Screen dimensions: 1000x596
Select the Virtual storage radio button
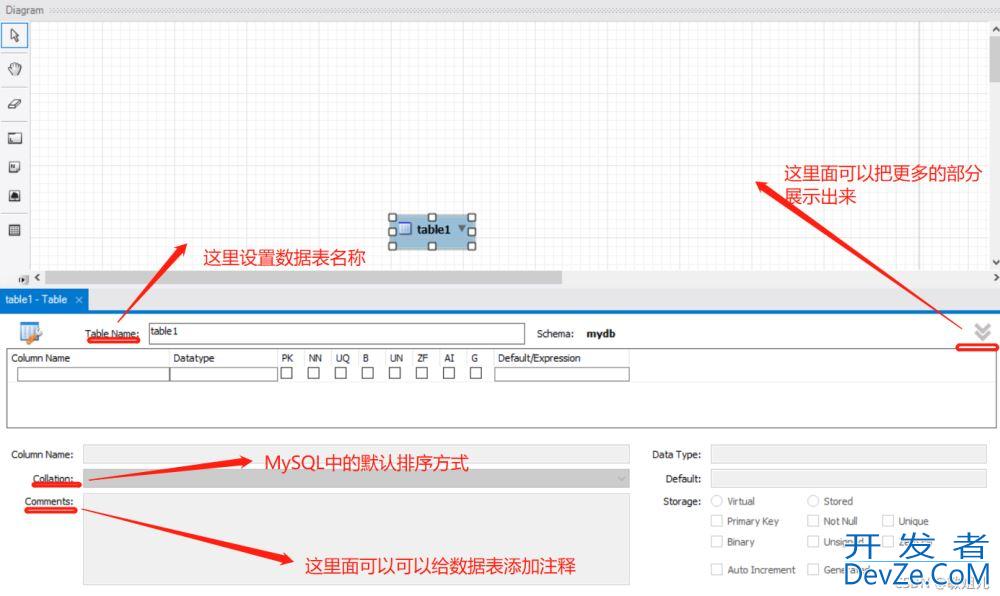[717, 501]
